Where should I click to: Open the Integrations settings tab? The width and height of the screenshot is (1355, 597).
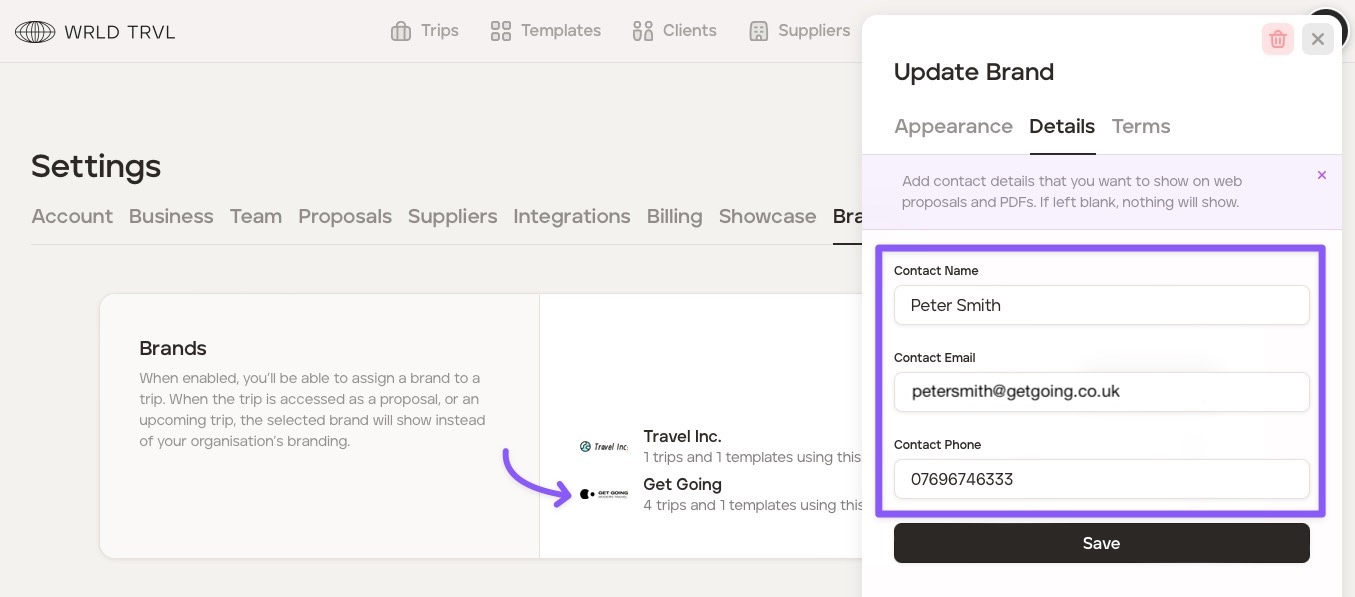(571, 216)
